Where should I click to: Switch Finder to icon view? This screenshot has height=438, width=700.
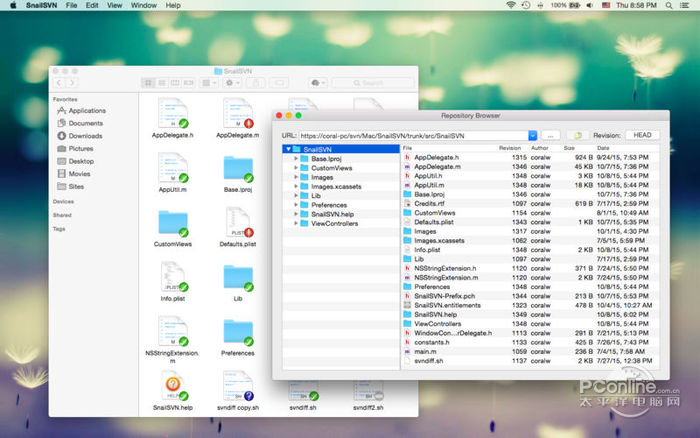(149, 82)
